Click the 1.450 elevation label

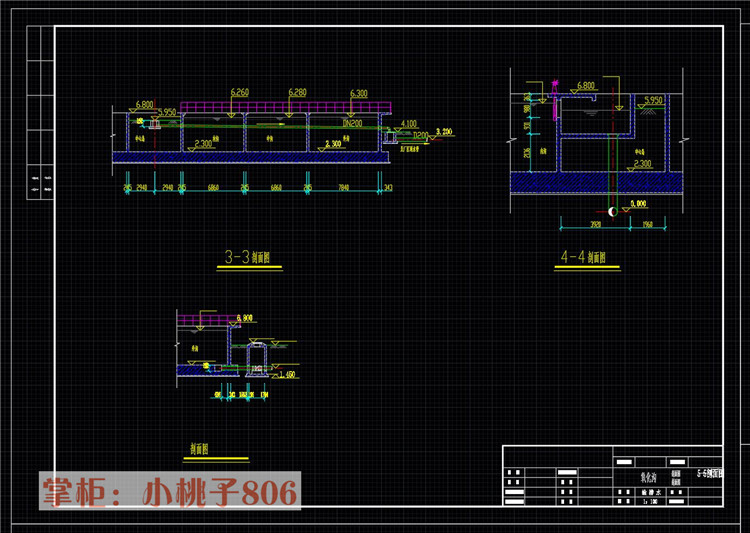(287, 374)
